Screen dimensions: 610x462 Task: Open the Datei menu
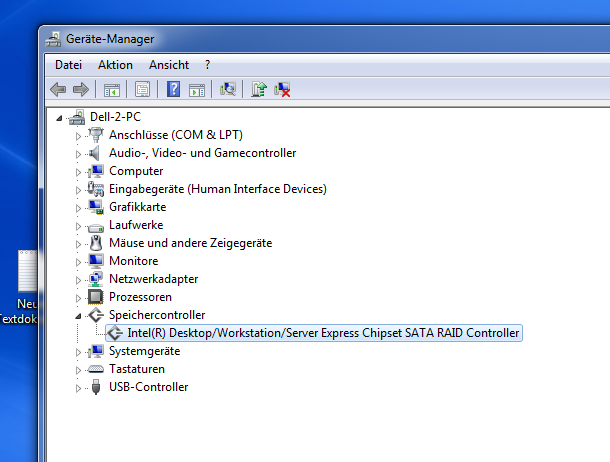point(68,65)
